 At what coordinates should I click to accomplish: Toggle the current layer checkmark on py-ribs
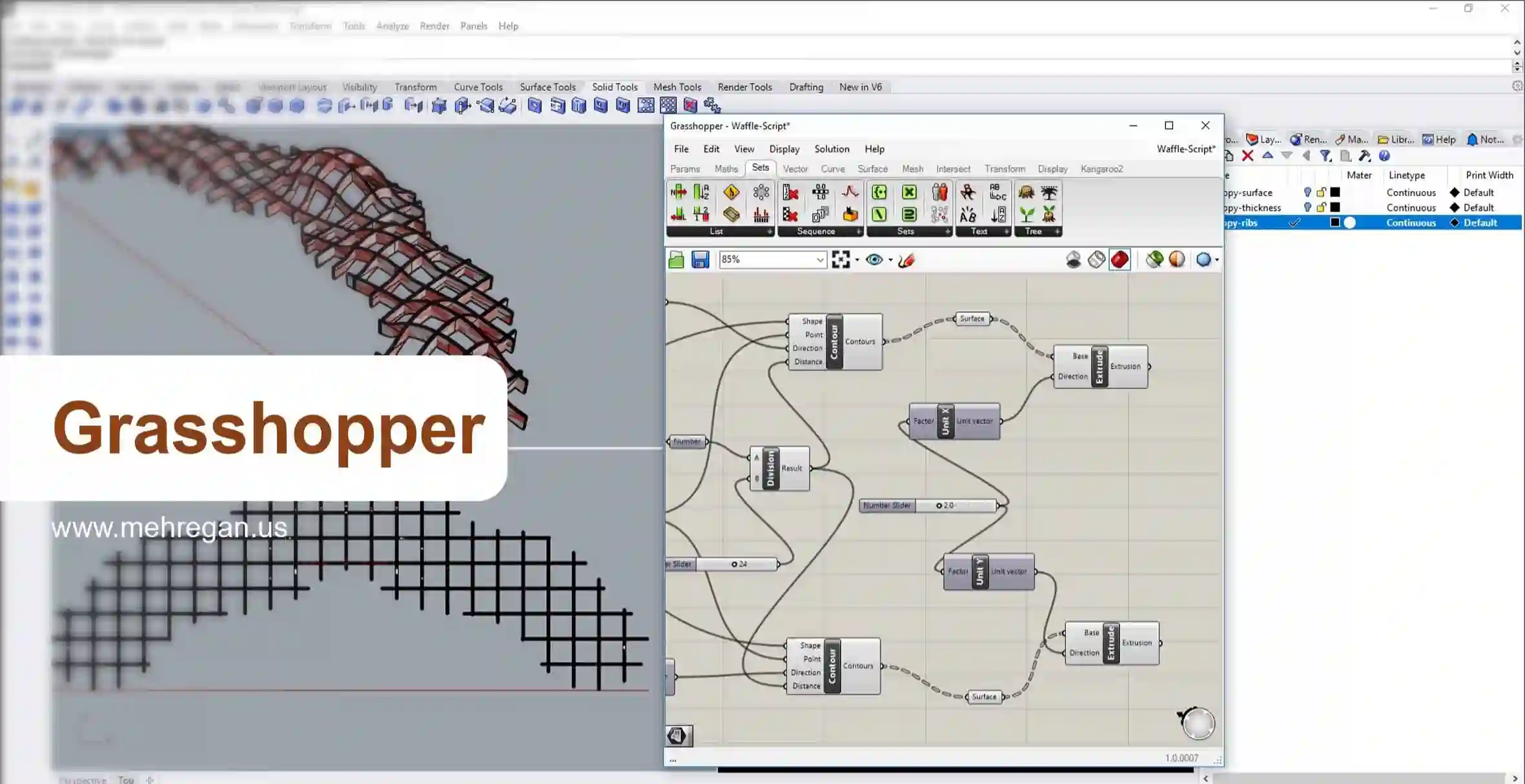tap(1295, 223)
